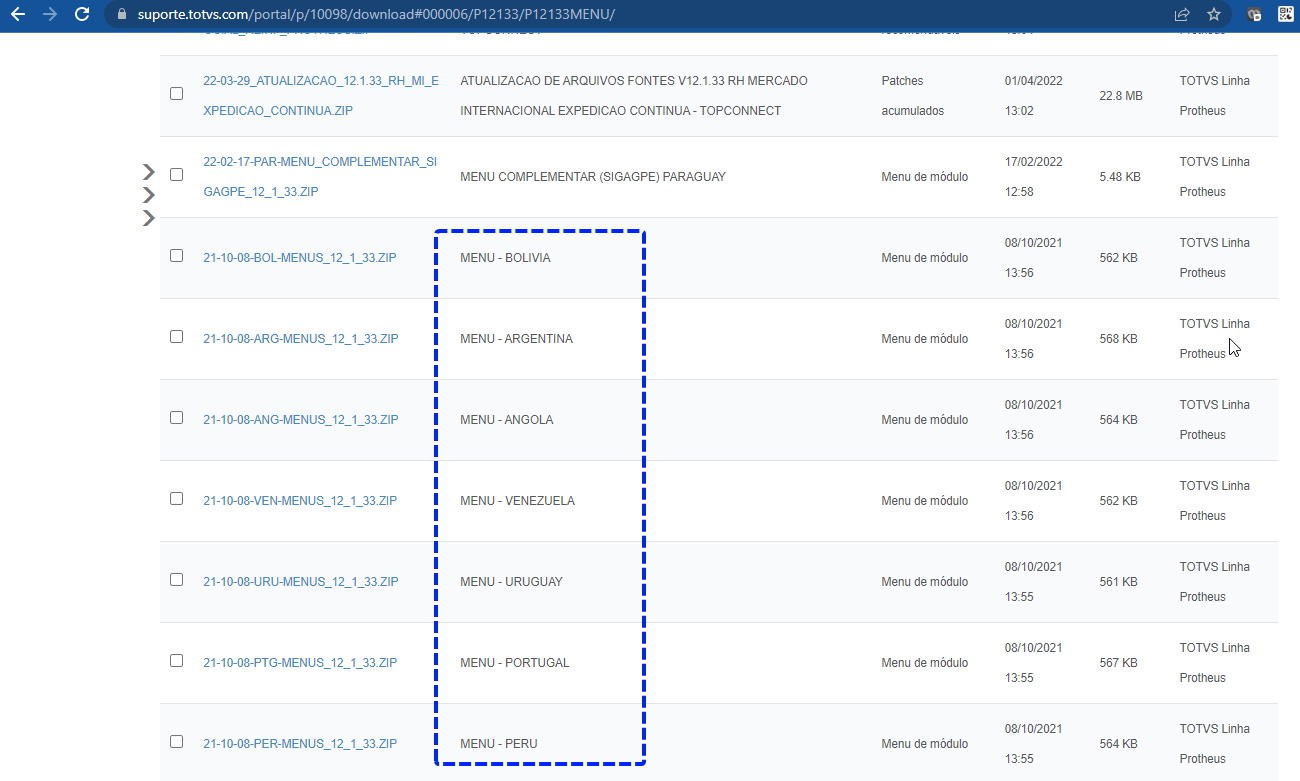Click the 'MENU - ARGENTINA' description text
This screenshot has height=781, width=1300.
(x=516, y=339)
